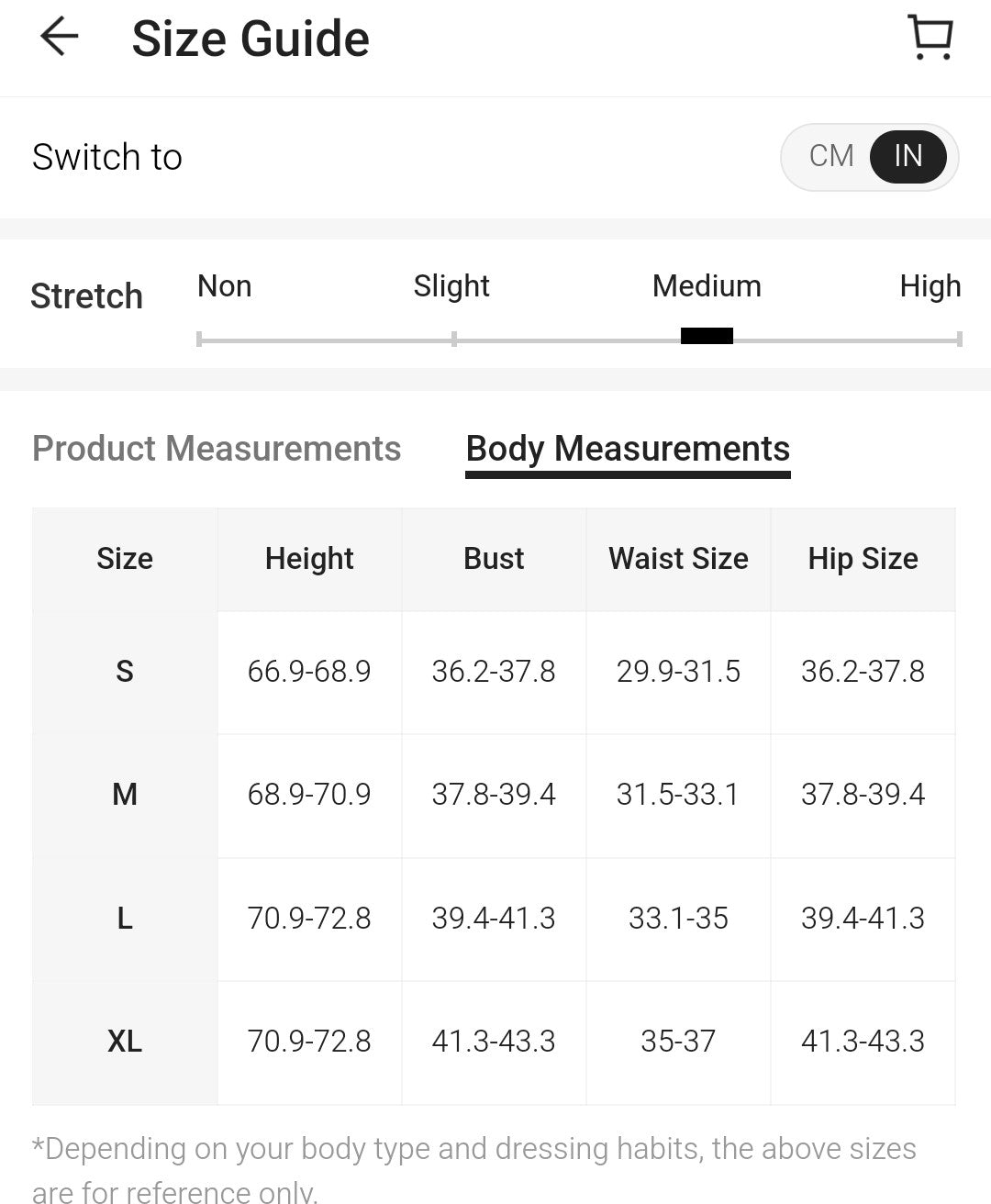The height and width of the screenshot is (1204, 991).
Task: Click the Slight stretch label
Action: coord(451,286)
